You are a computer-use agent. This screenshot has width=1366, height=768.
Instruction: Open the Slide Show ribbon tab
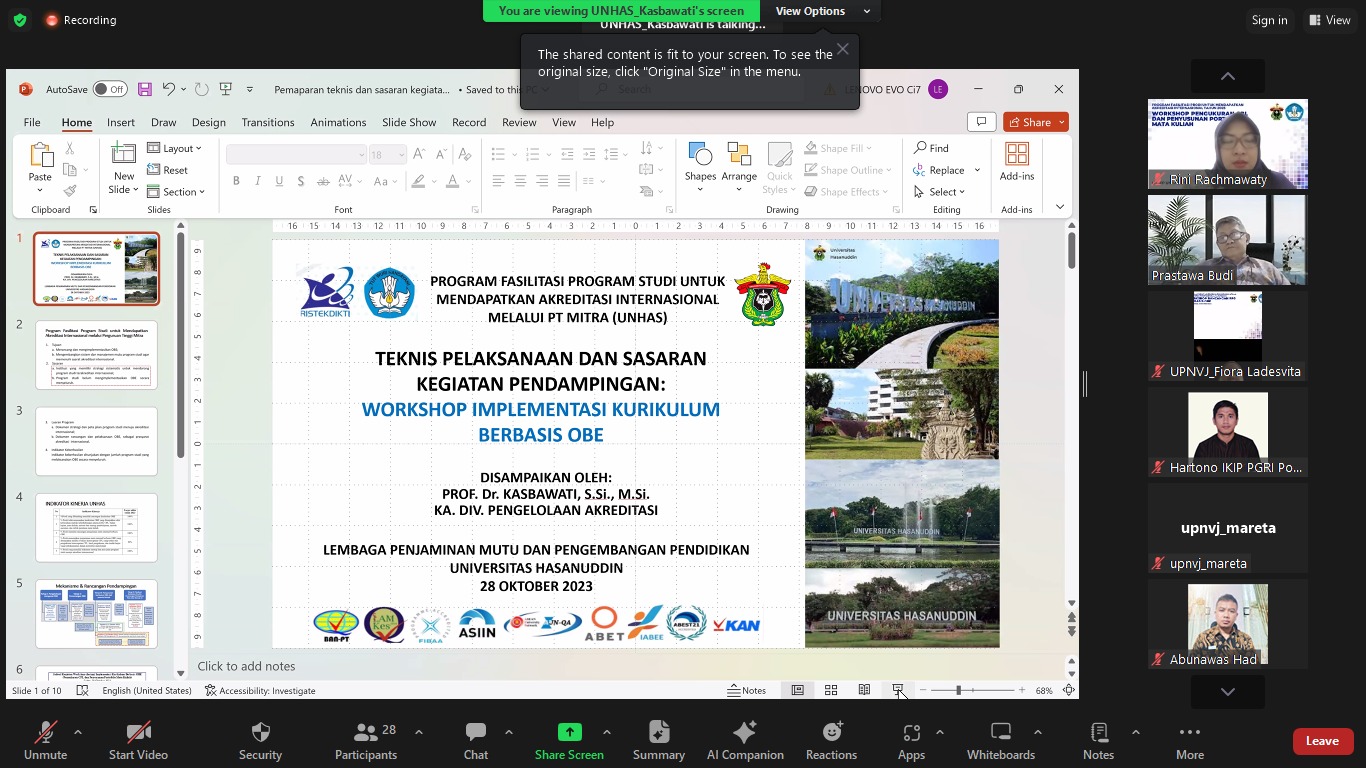coord(409,122)
